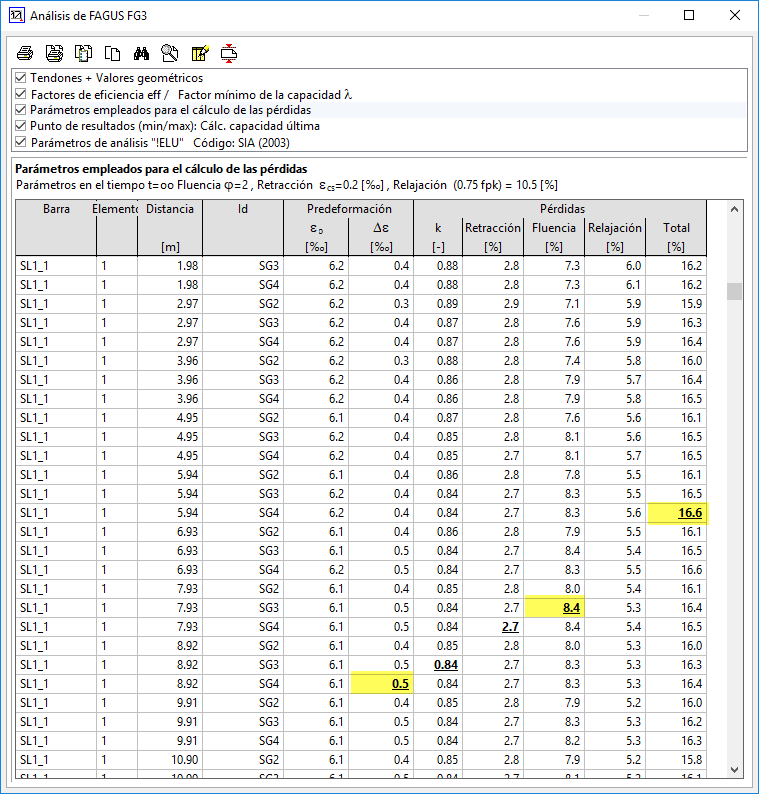The width and height of the screenshot is (759, 794).
Task: Click the Relajación column header
Action: click(615, 237)
